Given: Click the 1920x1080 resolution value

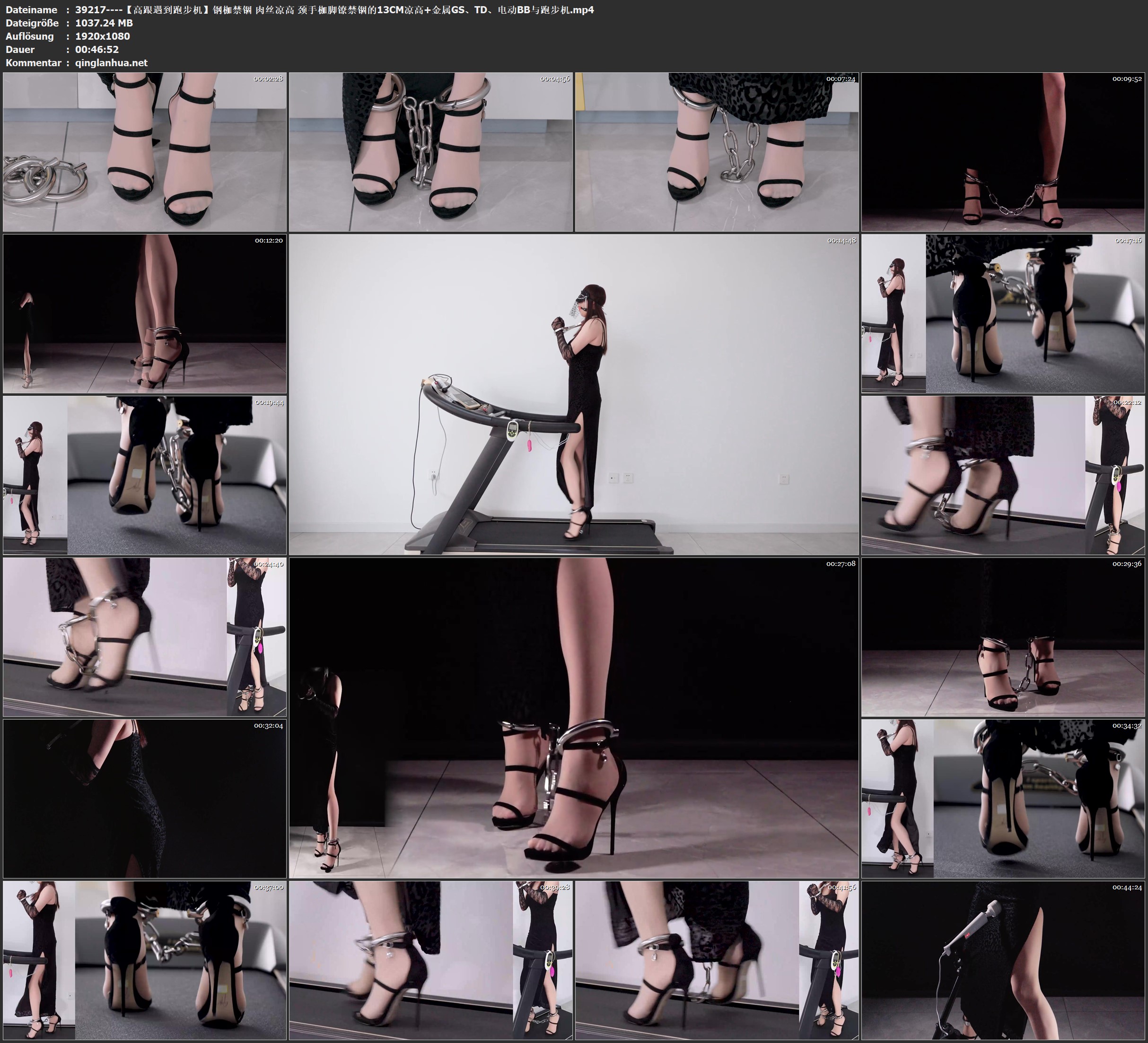Looking at the screenshot, I should click(103, 36).
